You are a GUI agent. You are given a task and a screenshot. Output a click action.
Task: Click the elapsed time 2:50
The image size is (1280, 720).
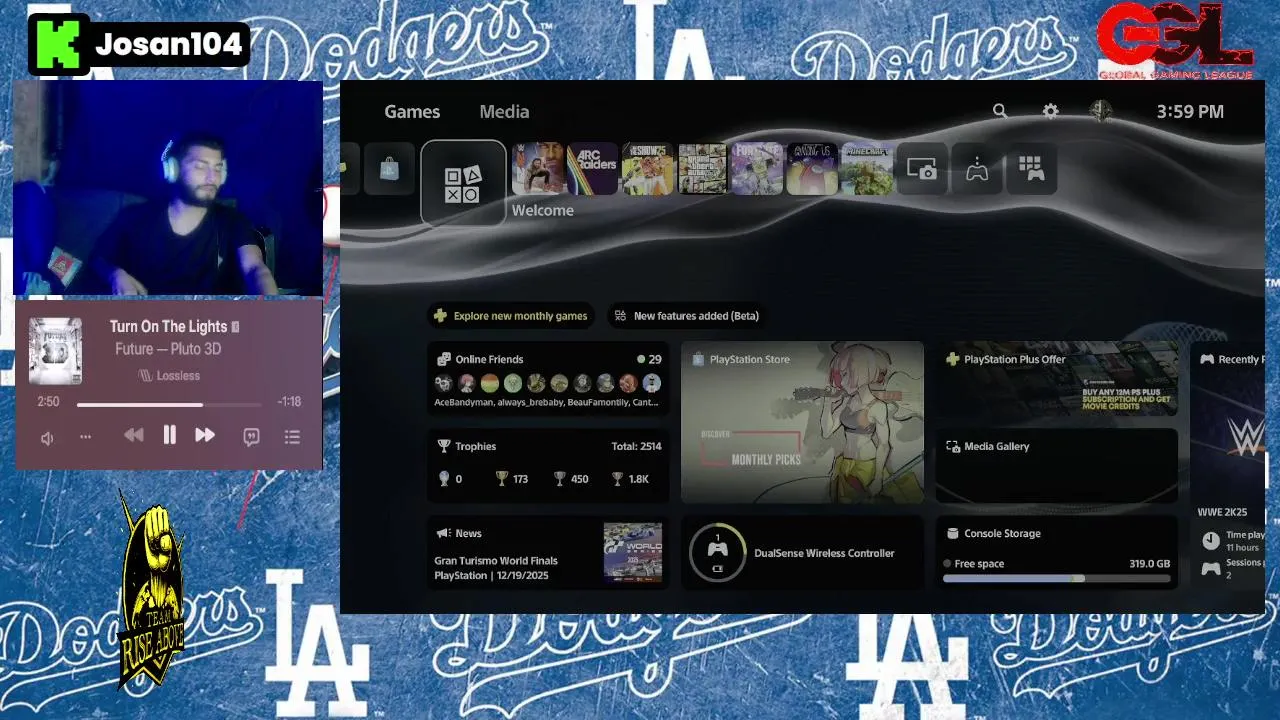[x=48, y=402]
